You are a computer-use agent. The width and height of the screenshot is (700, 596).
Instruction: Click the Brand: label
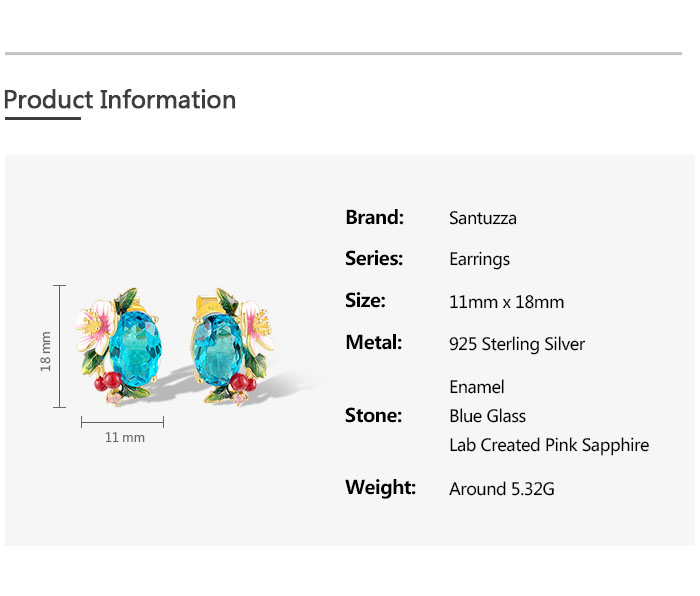click(374, 217)
